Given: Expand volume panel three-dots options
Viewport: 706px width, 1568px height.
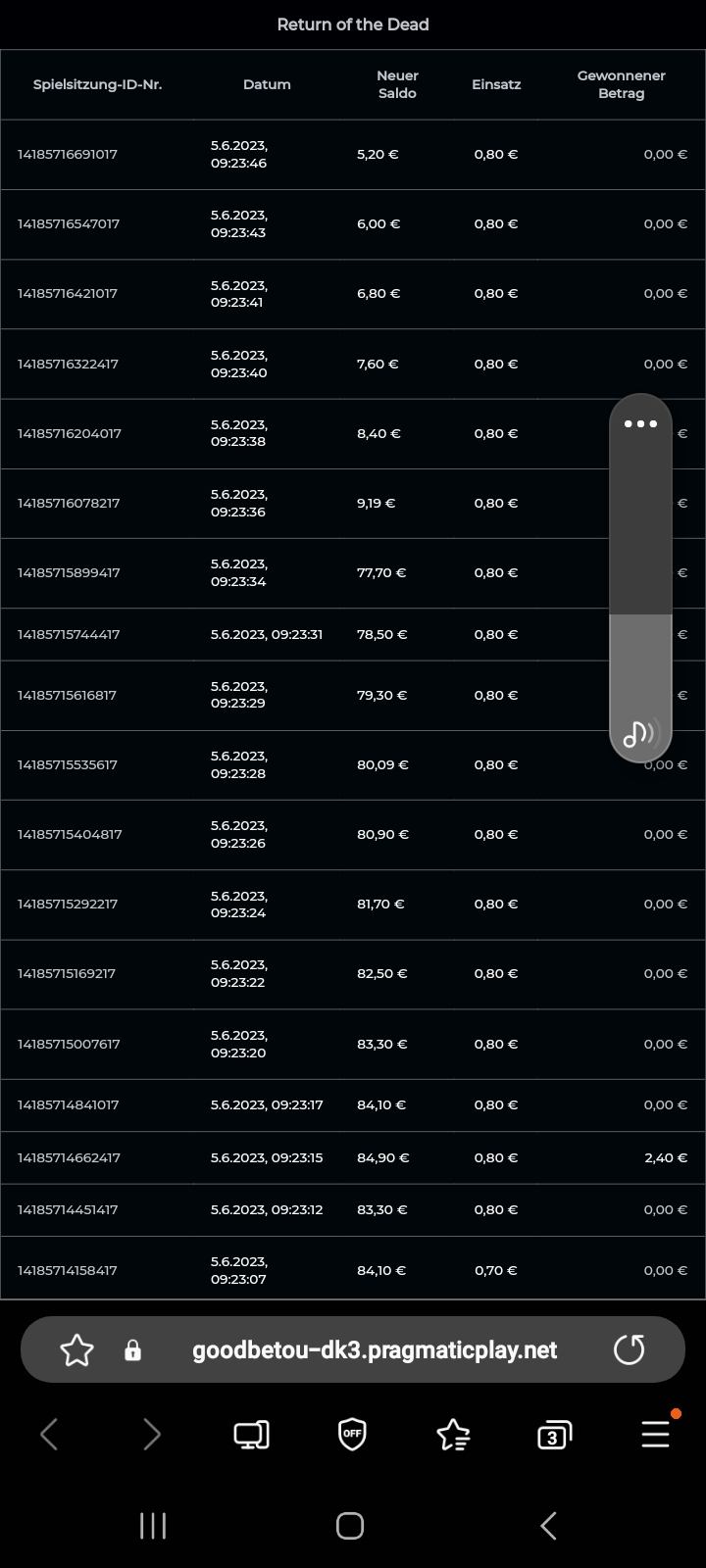Looking at the screenshot, I should coord(640,424).
